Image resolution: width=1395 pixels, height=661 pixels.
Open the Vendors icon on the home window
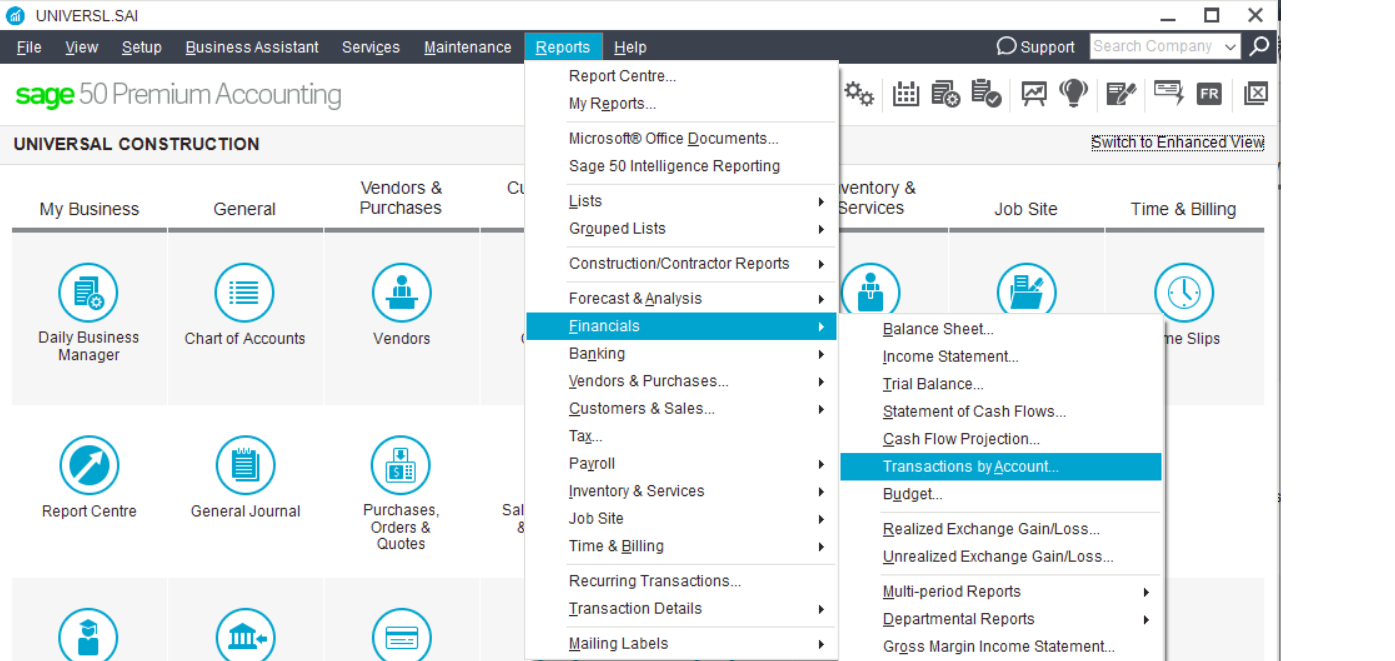click(401, 293)
